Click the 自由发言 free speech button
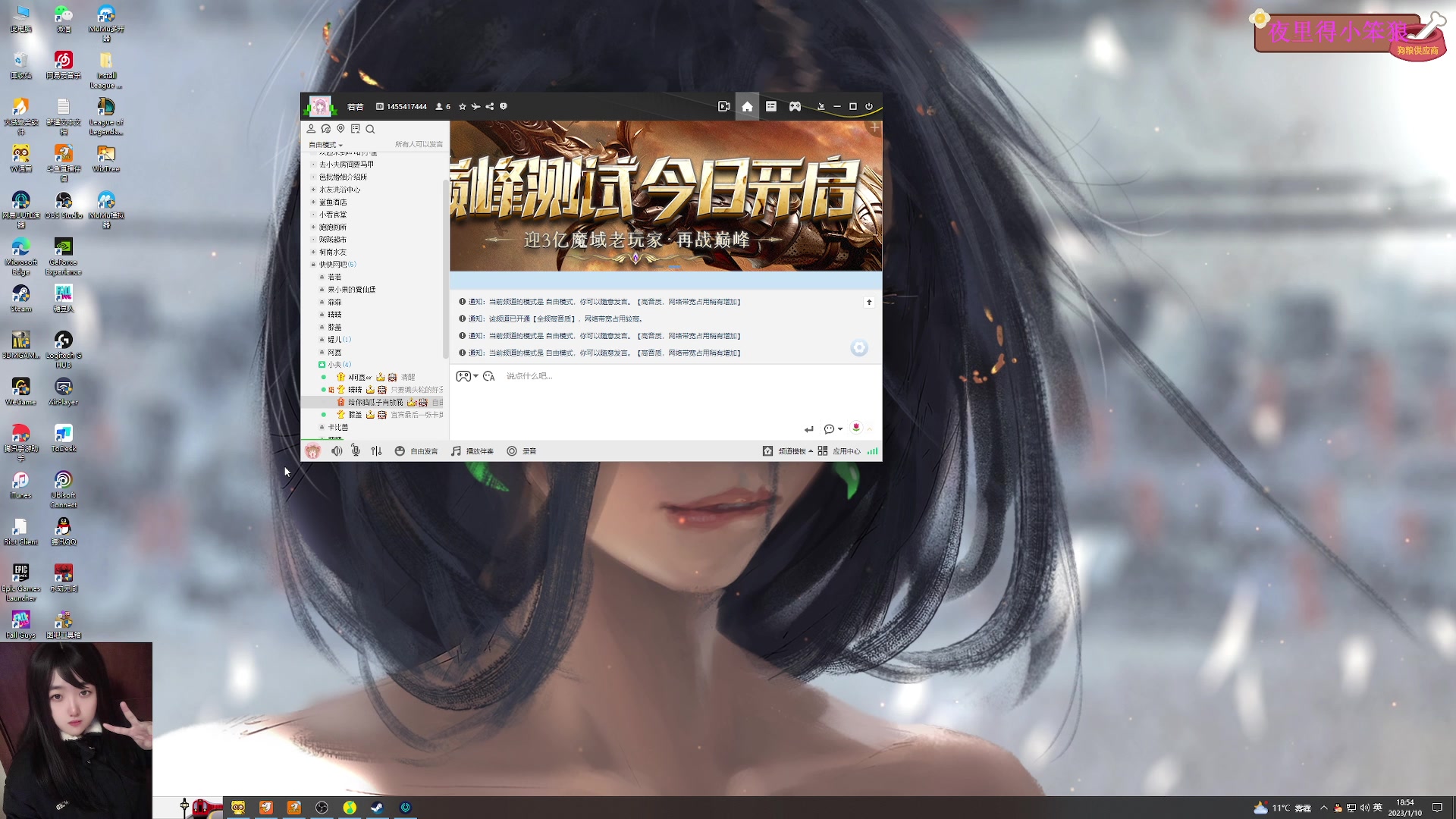Image resolution: width=1456 pixels, height=819 pixels. [x=416, y=451]
